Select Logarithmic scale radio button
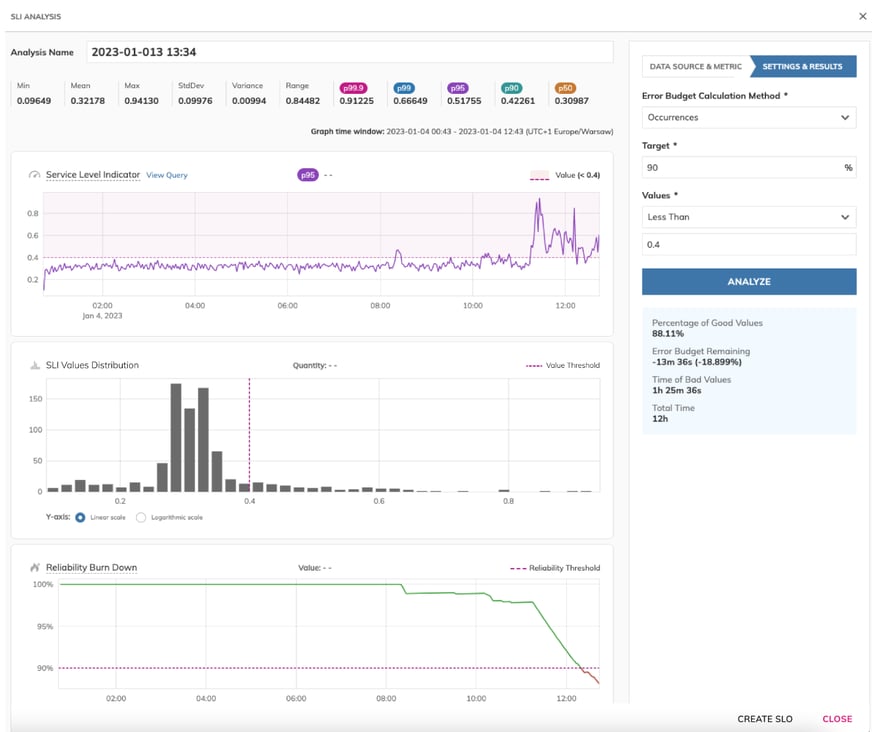The width and height of the screenshot is (872, 732). point(141,517)
